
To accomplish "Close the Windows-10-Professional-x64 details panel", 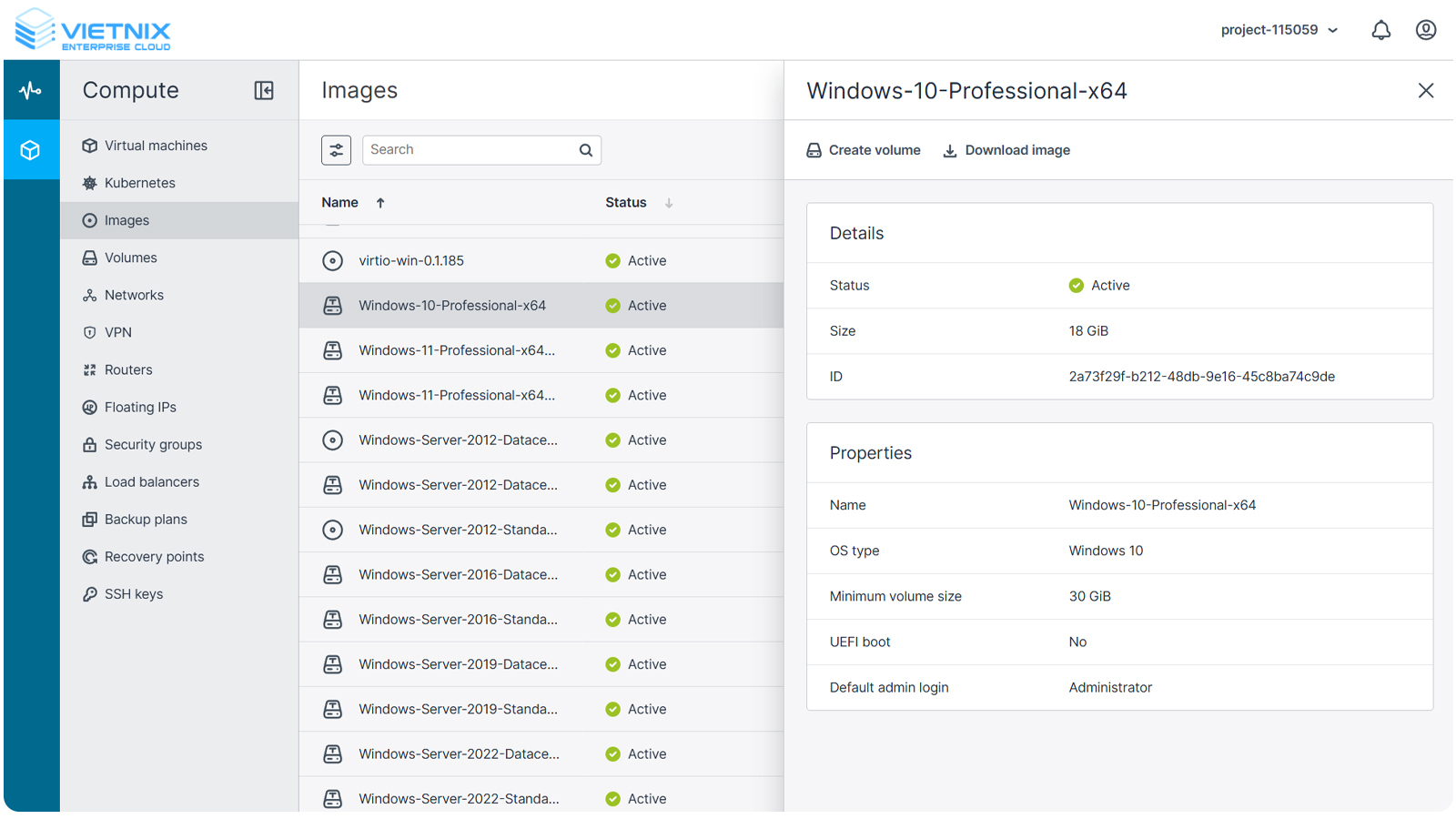I will point(1425,90).
